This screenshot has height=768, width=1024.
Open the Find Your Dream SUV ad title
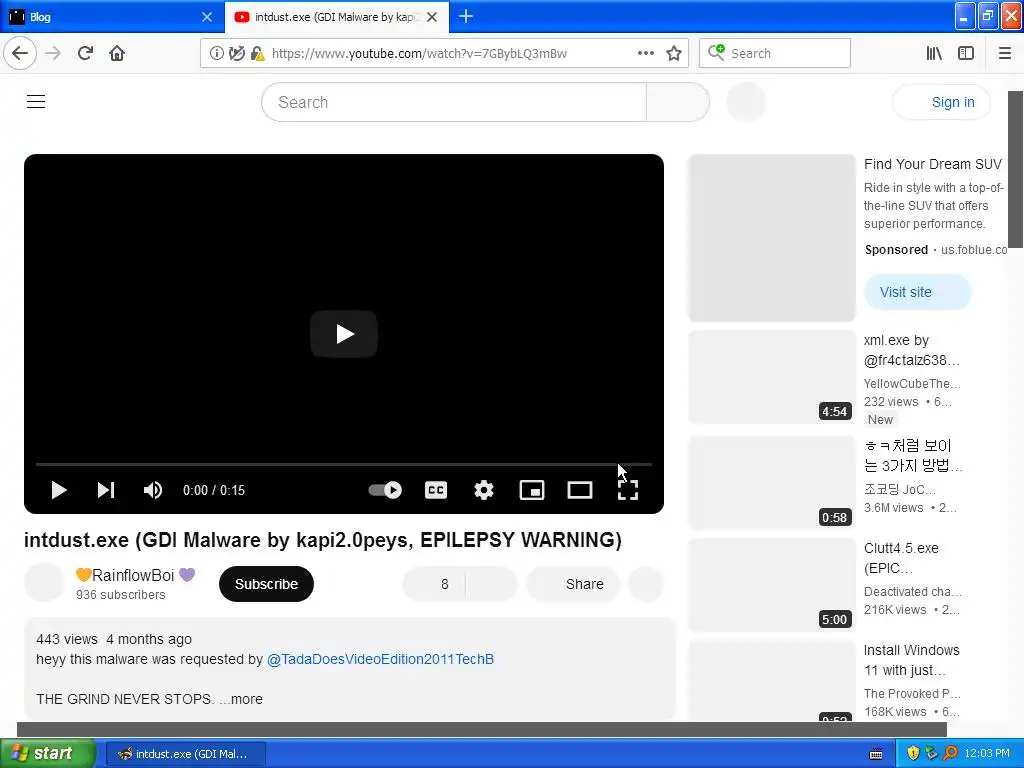pyautogui.click(x=933, y=164)
